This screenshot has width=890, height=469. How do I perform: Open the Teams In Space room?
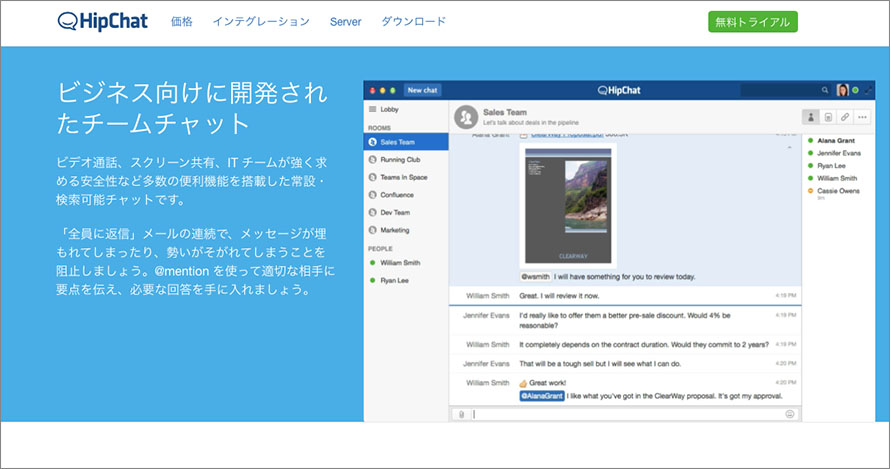406,177
